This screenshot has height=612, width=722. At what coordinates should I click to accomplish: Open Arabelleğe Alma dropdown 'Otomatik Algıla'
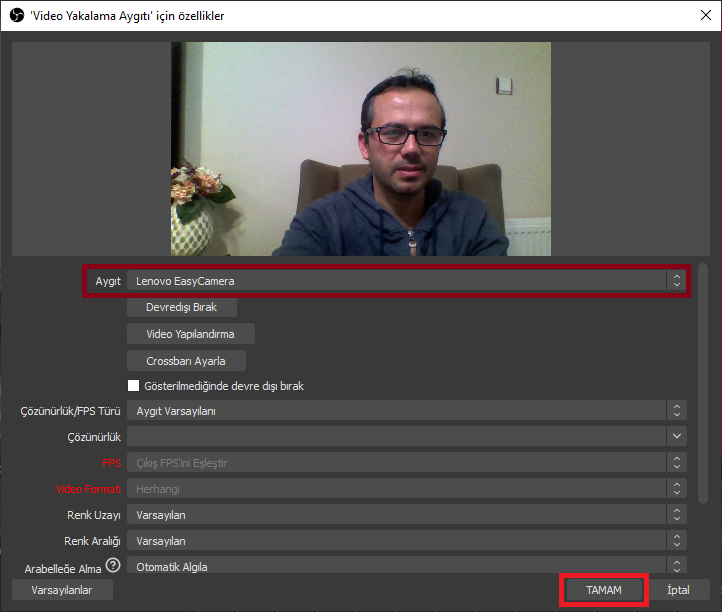point(407,565)
